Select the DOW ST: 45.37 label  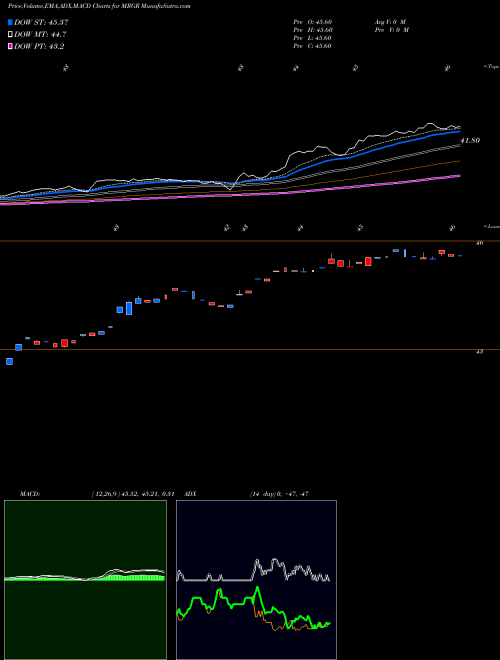(x=41, y=22)
